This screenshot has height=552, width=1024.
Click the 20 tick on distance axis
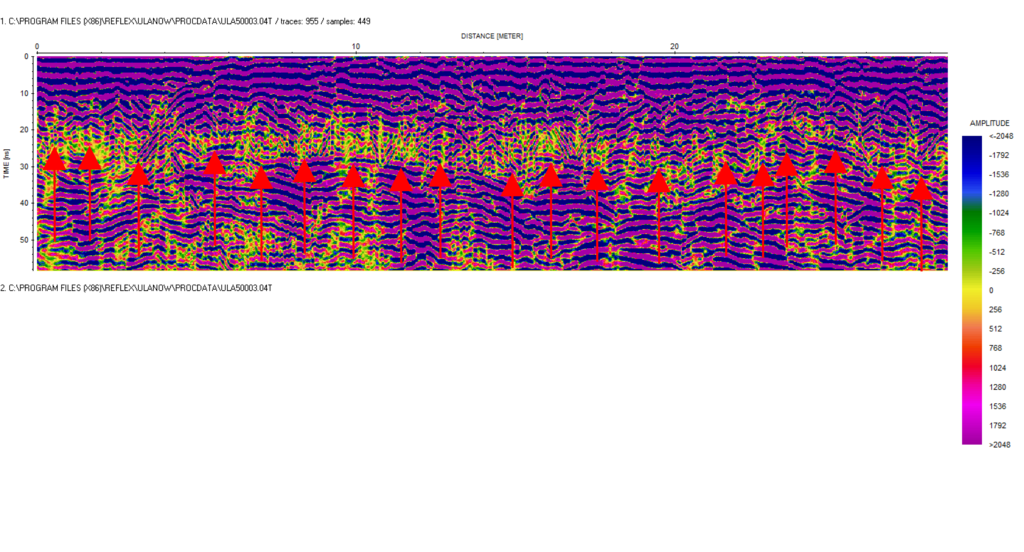coord(675,47)
